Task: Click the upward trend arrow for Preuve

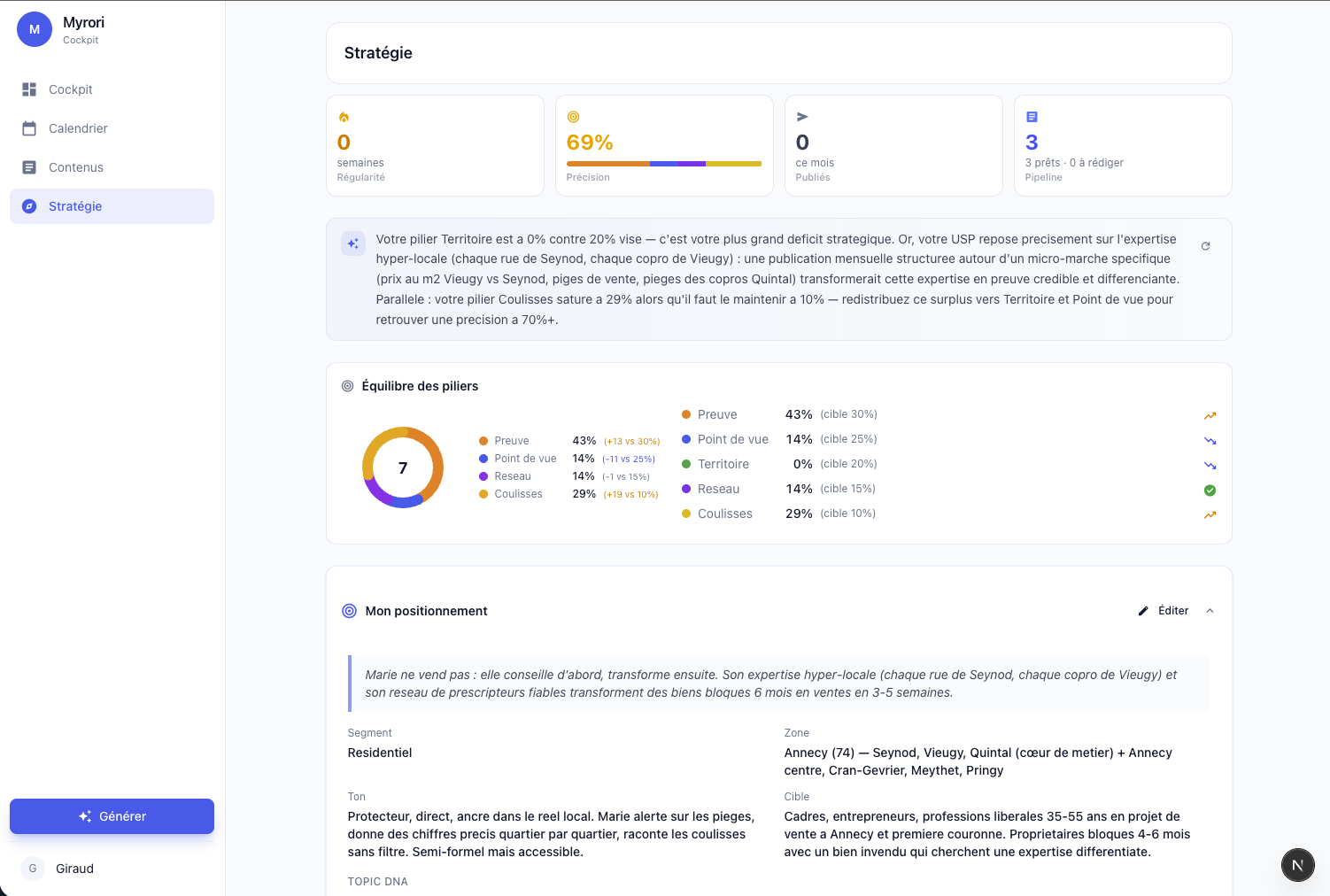Action: 1210,415
